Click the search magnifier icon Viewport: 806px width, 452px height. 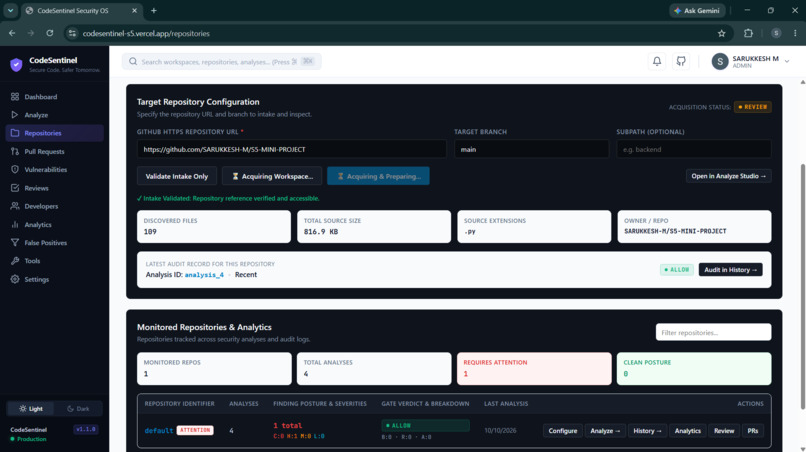[133, 62]
